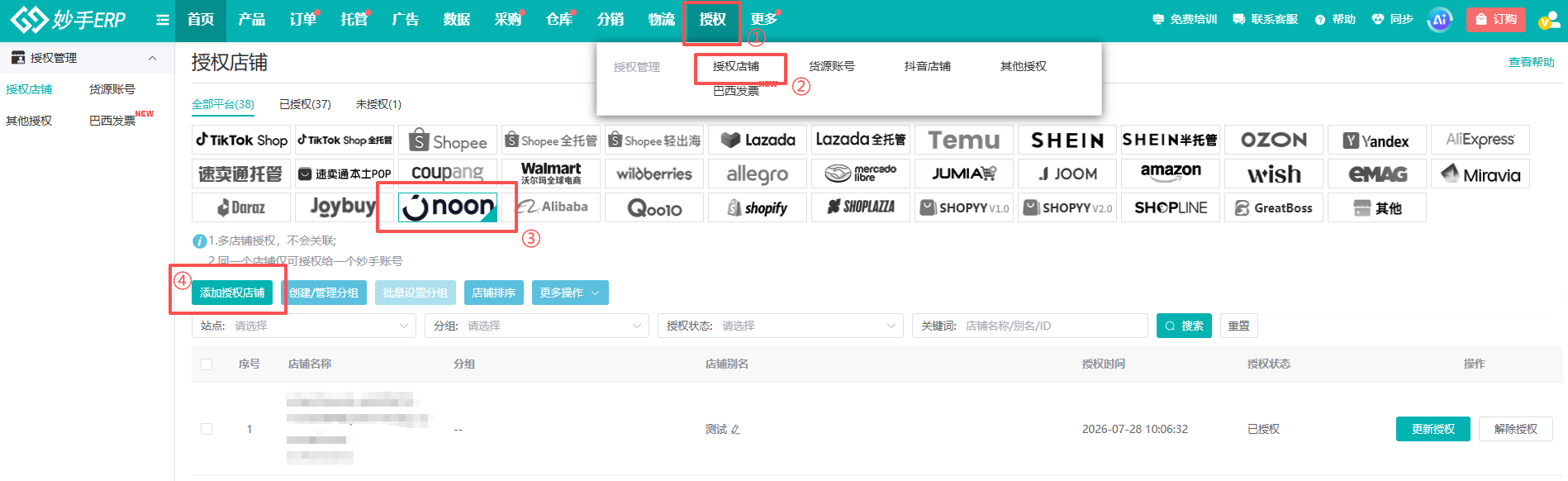Click 同步 in the header

[1392, 19]
